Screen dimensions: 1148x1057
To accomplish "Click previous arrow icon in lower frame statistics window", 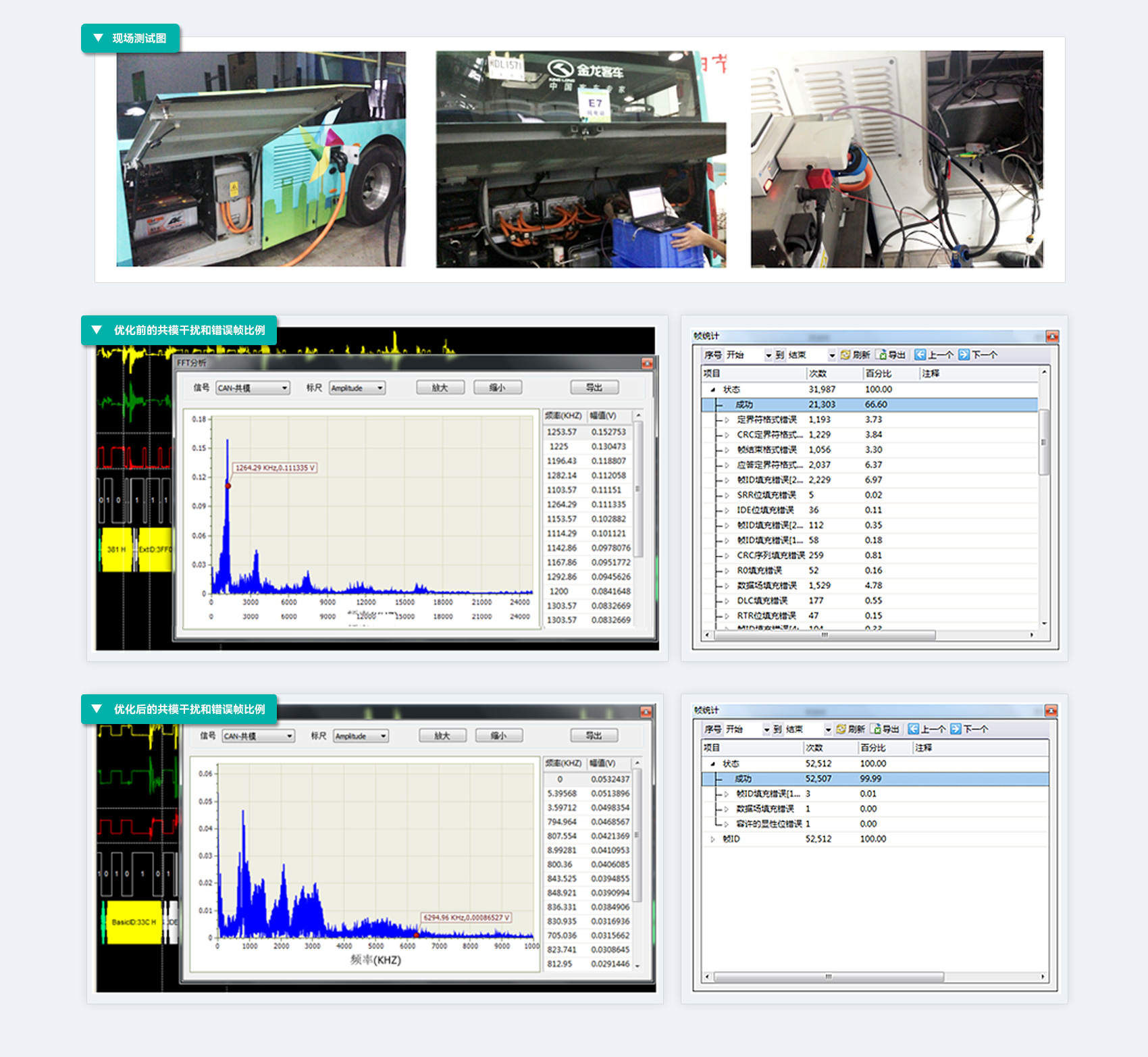I will coord(913,729).
